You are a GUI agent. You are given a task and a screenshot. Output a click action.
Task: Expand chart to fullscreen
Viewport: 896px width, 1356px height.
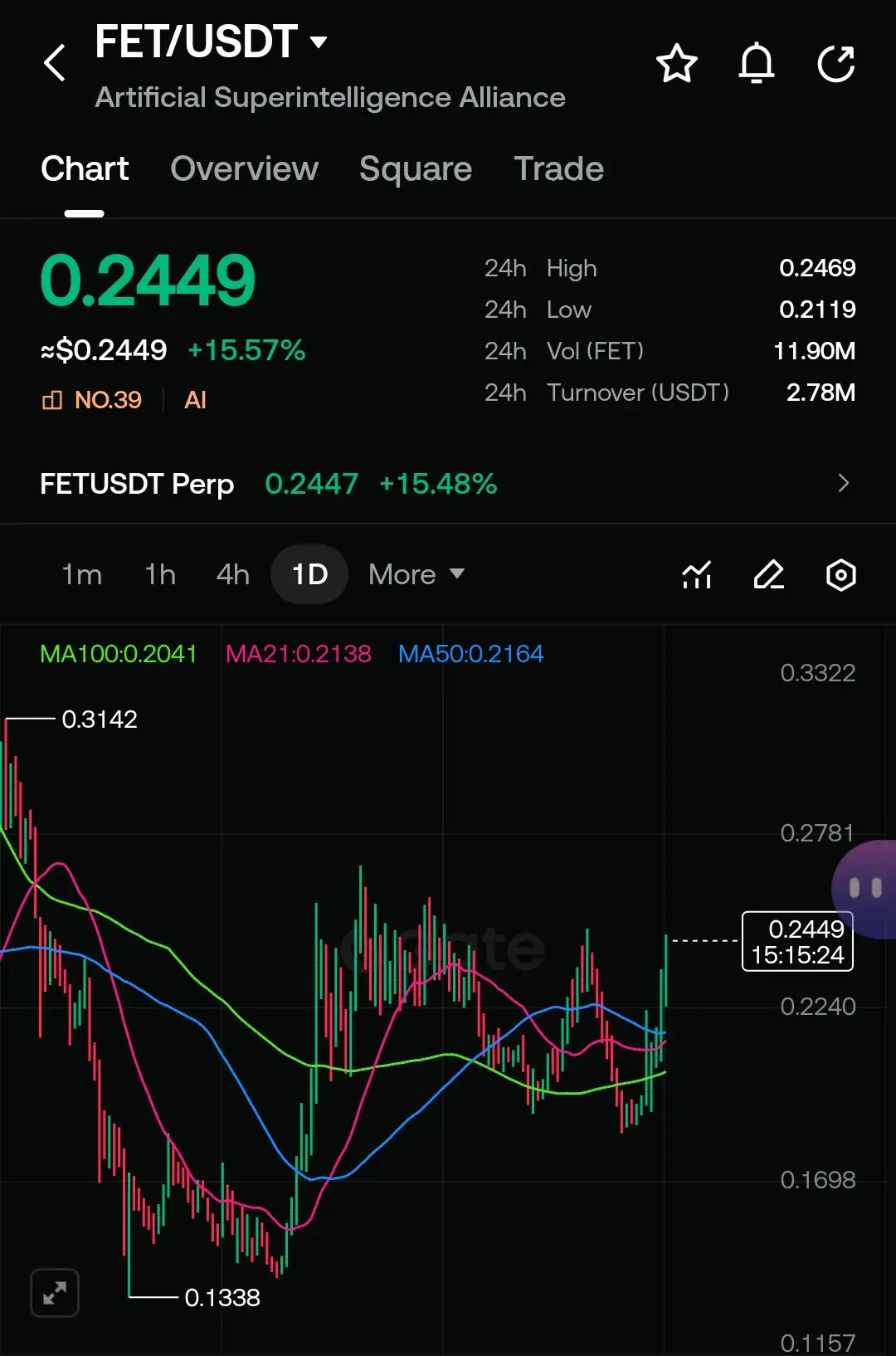tap(55, 1292)
